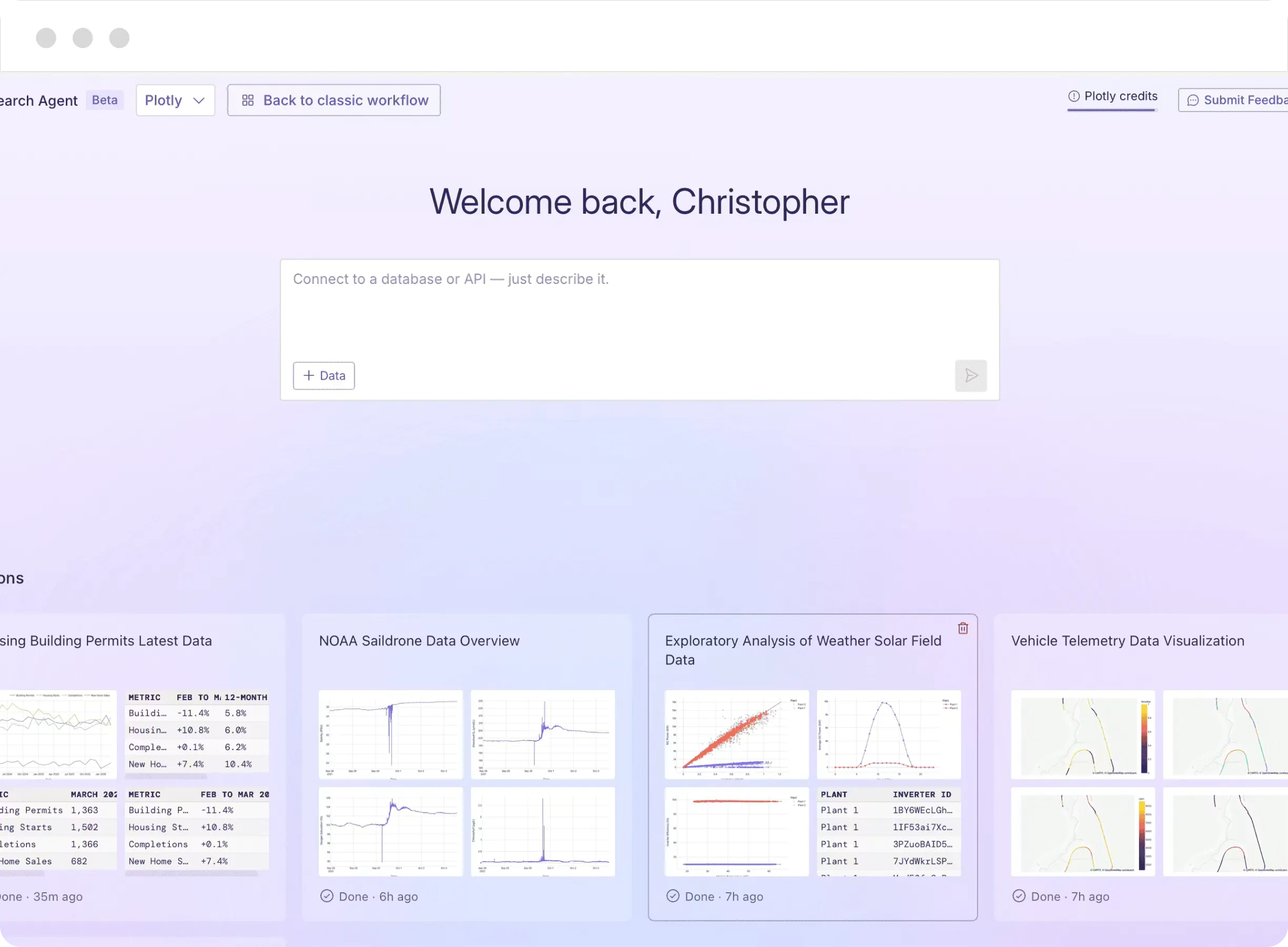Click Vehicle Telemetry bottom-left map thumbnail
1288x947 pixels.
point(1083,831)
